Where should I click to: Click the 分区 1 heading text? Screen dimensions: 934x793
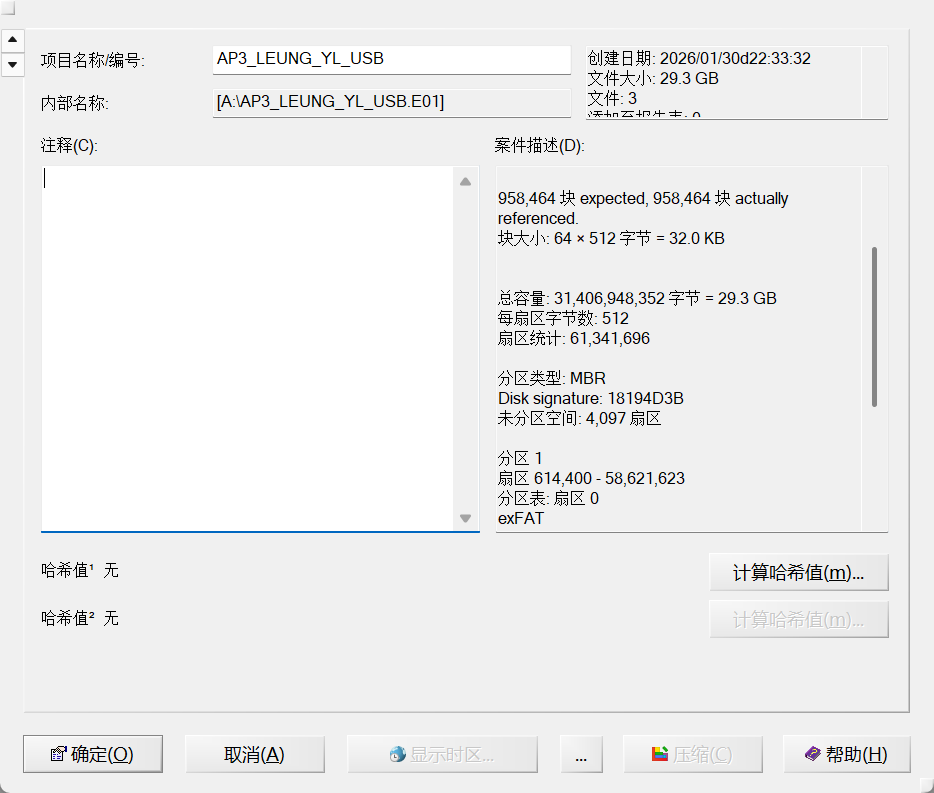[x=519, y=458]
